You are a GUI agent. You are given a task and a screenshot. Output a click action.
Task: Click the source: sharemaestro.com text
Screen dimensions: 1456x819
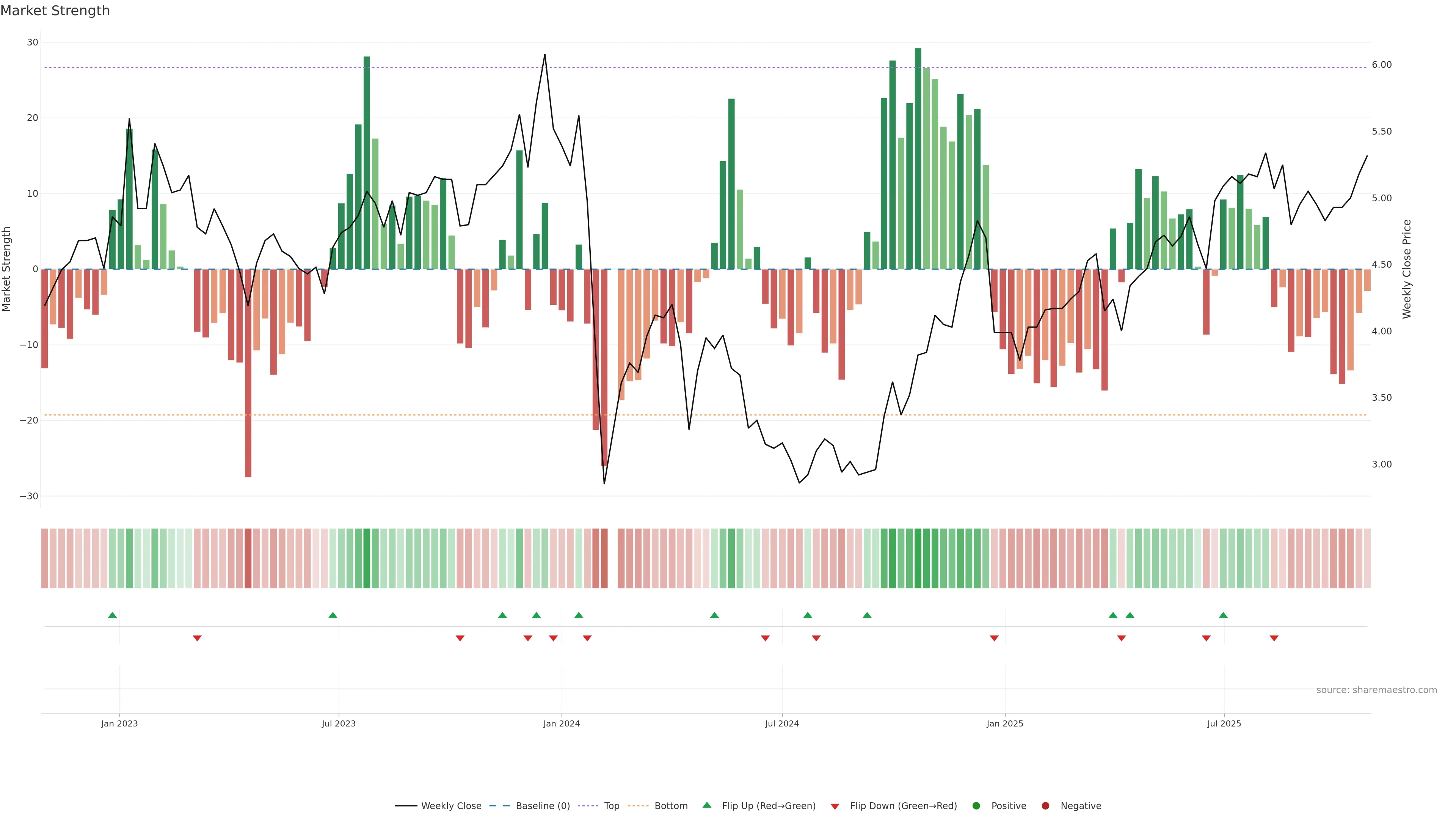click(x=1376, y=690)
